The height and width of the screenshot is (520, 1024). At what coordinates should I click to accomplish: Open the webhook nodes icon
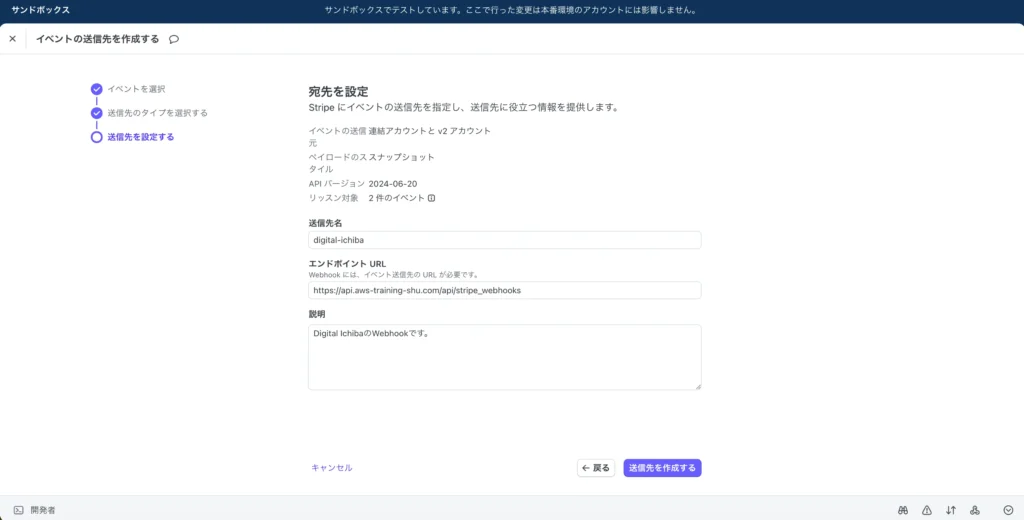(x=975, y=510)
